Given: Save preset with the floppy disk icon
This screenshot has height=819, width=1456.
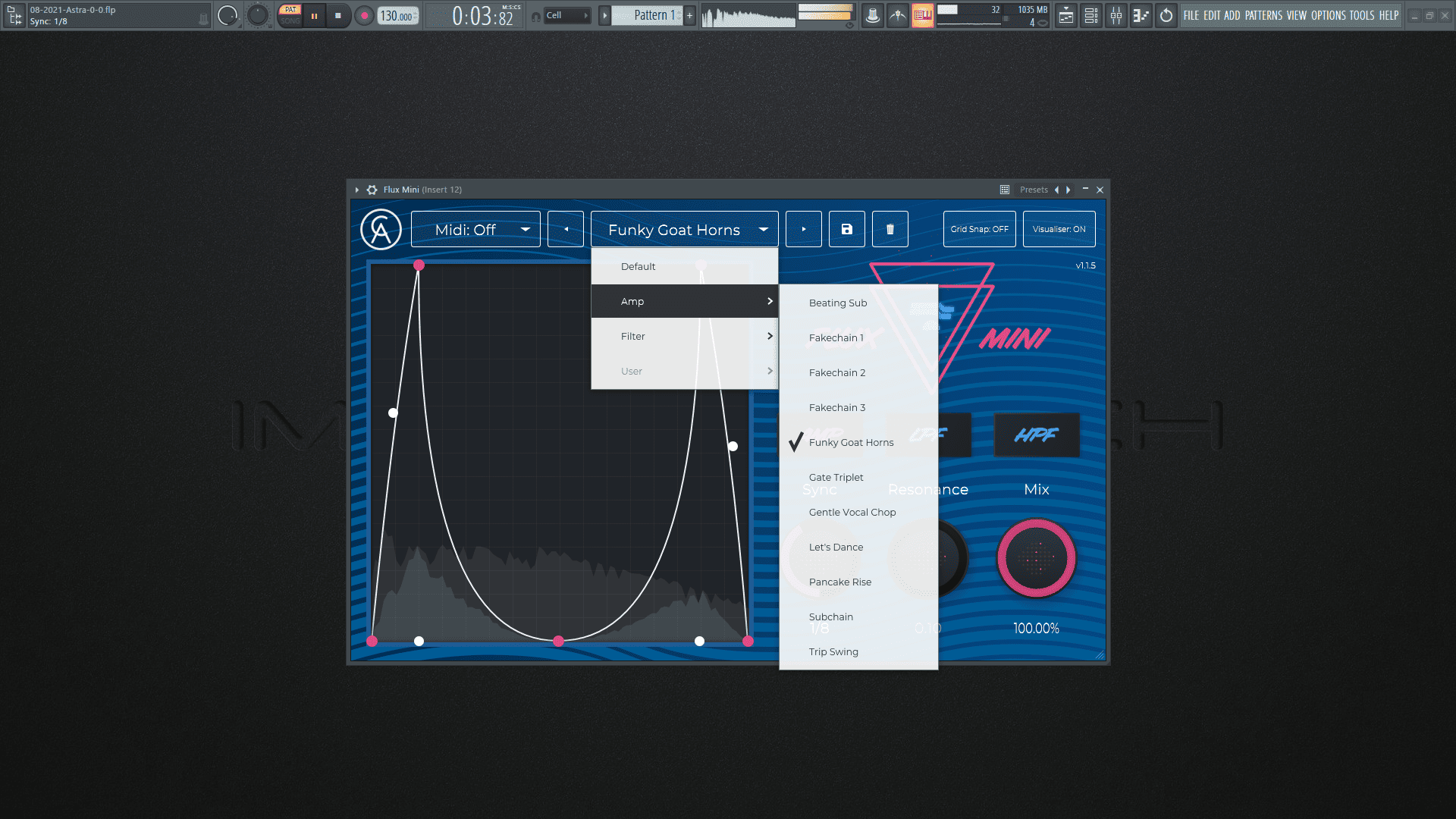Looking at the screenshot, I should point(847,229).
